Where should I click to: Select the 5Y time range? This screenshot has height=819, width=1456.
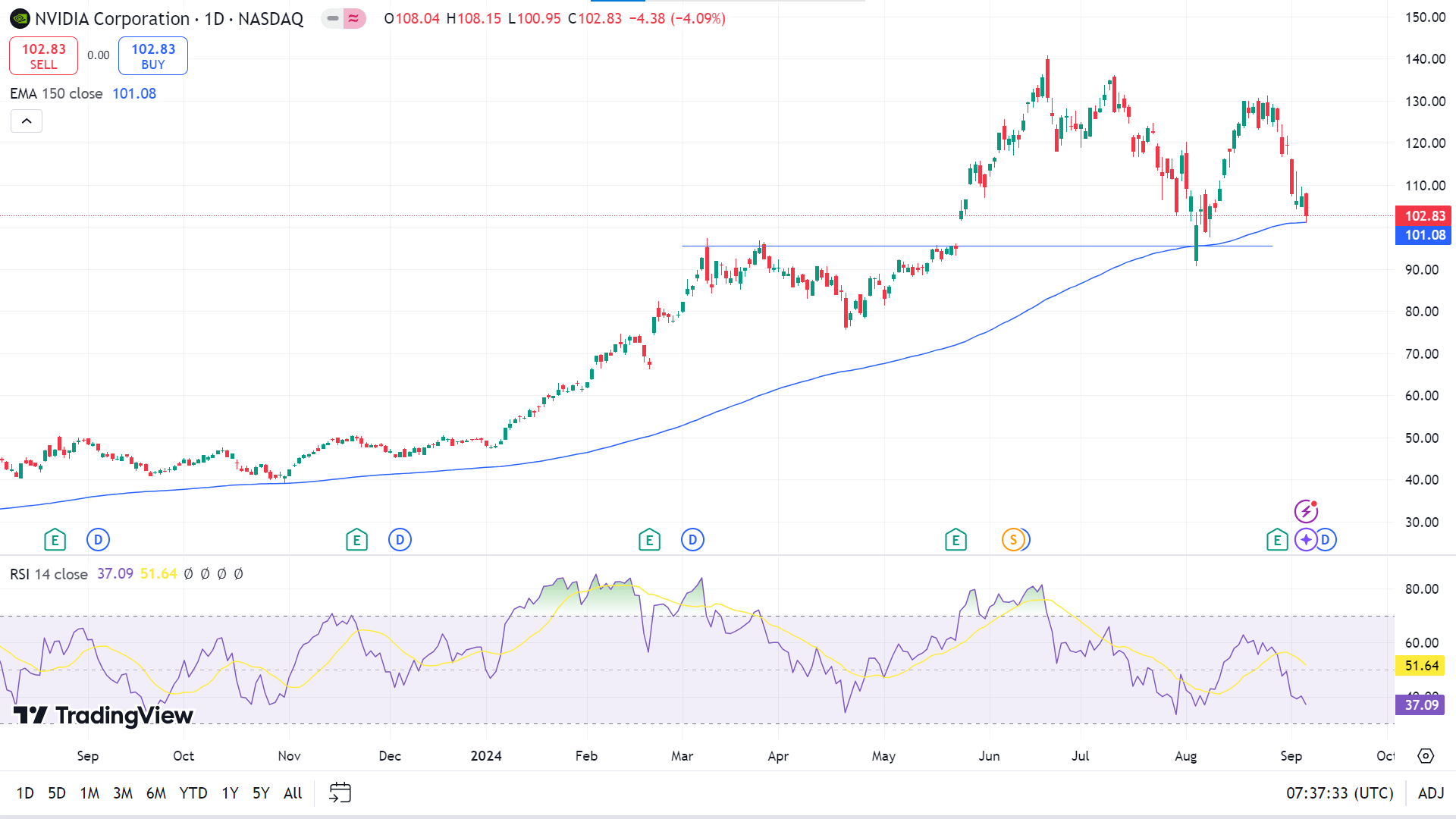[261, 793]
